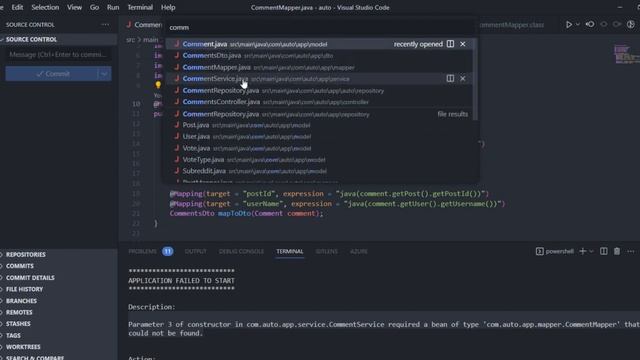Remove Comment.java from recently opened
640x360 pixels.
click(463, 44)
